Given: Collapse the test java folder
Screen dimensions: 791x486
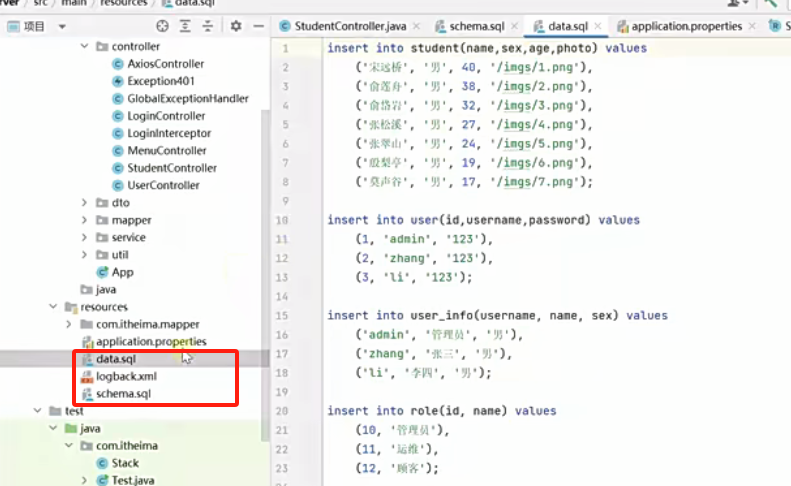Looking at the screenshot, I should (53, 428).
